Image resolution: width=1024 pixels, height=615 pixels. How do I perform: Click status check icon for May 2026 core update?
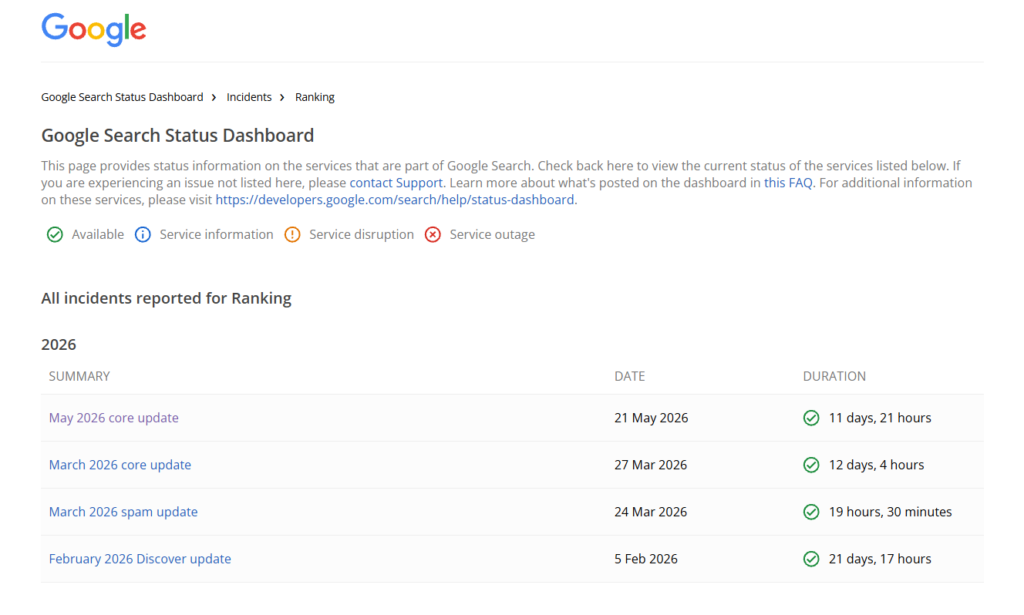pos(811,418)
